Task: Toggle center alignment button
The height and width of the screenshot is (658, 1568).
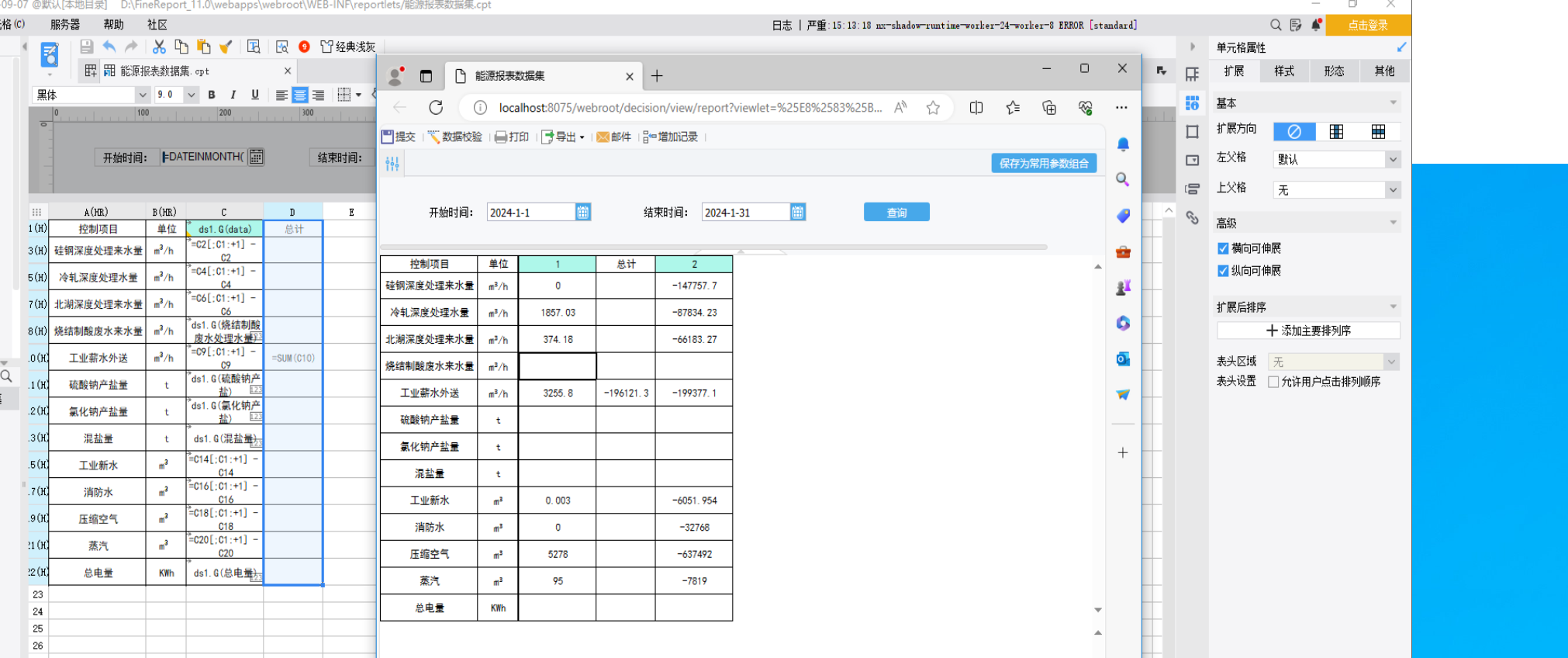Action: (299, 95)
